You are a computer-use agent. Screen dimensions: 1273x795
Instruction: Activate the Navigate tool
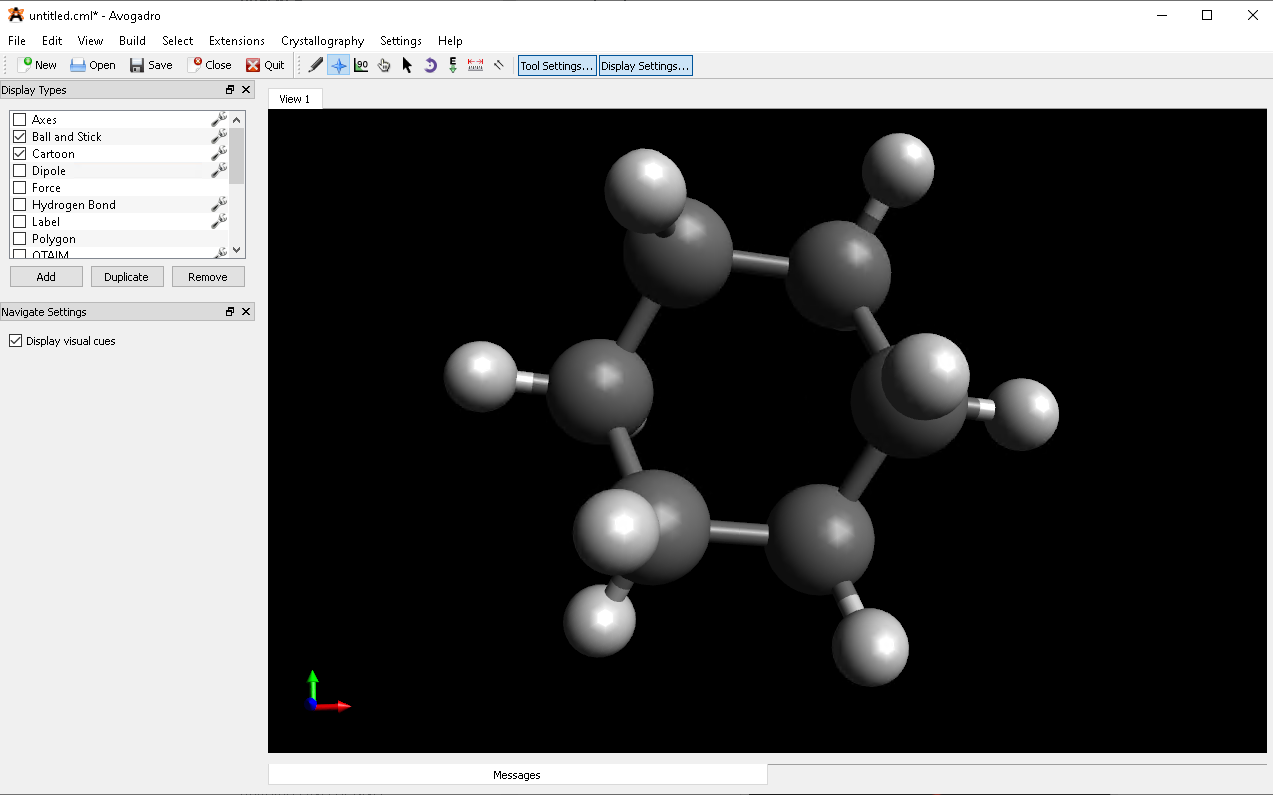pyautogui.click(x=338, y=64)
